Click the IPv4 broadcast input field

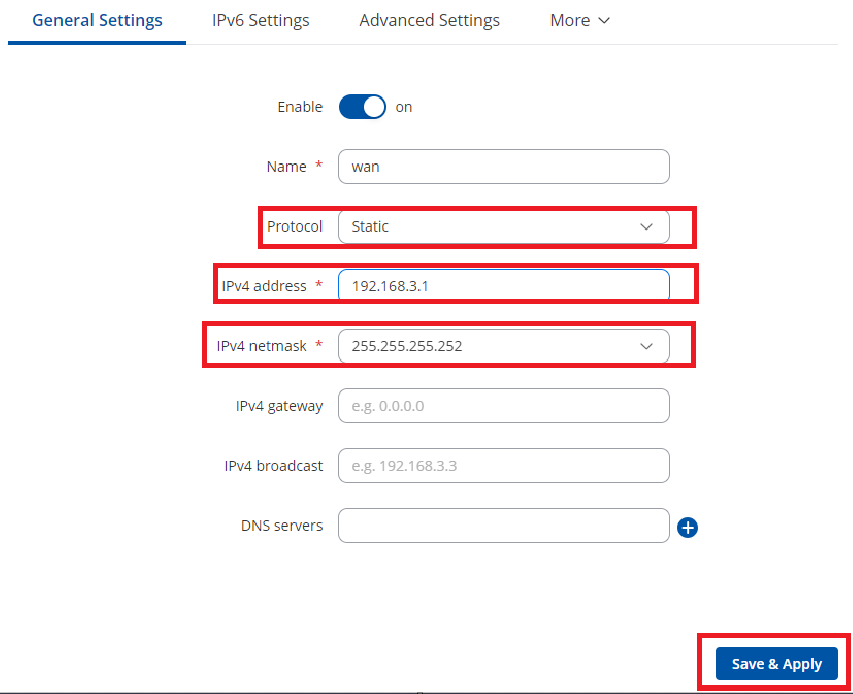tap(503, 466)
